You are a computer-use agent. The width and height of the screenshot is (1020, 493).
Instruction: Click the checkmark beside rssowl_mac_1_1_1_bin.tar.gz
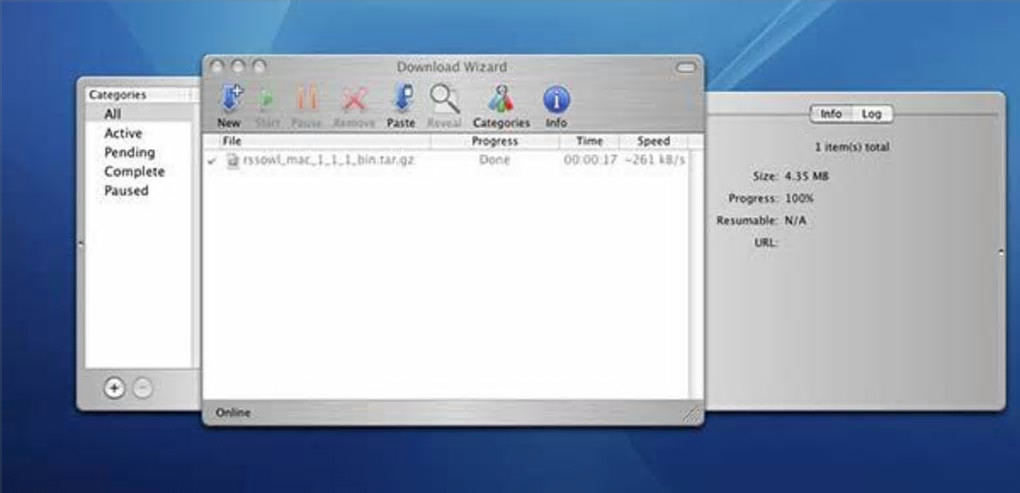pos(211,161)
